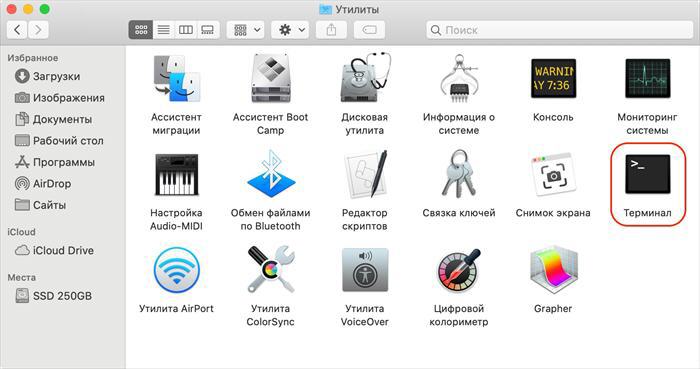
Task: Open the Ассистент Boot Camp icon
Action: pyautogui.click(x=270, y=79)
